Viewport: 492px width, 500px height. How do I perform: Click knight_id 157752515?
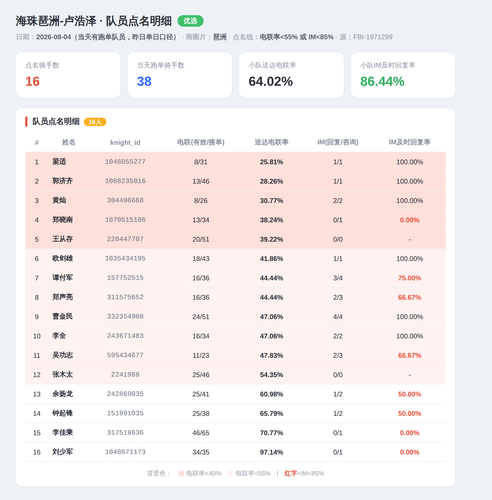tap(125, 278)
